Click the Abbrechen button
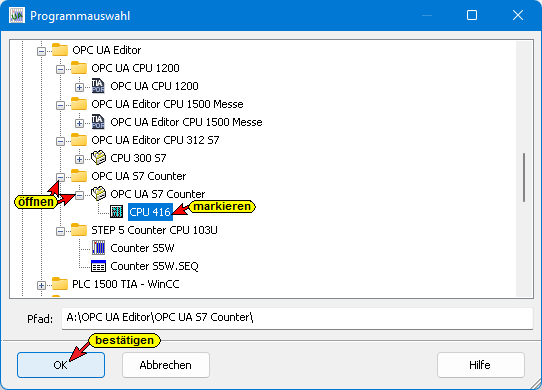Screen dimensions: 542x390 (166, 365)
